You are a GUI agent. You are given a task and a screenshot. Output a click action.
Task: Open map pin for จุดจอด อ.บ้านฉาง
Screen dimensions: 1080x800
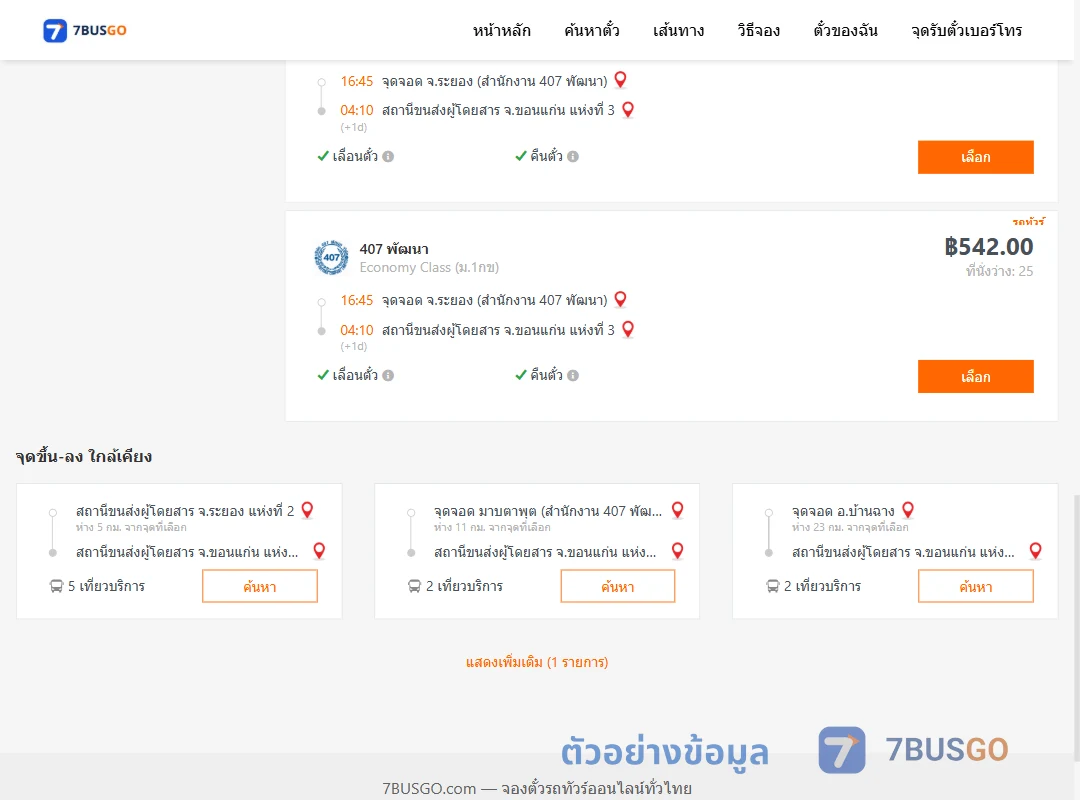pyautogui.click(x=908, y=510)
